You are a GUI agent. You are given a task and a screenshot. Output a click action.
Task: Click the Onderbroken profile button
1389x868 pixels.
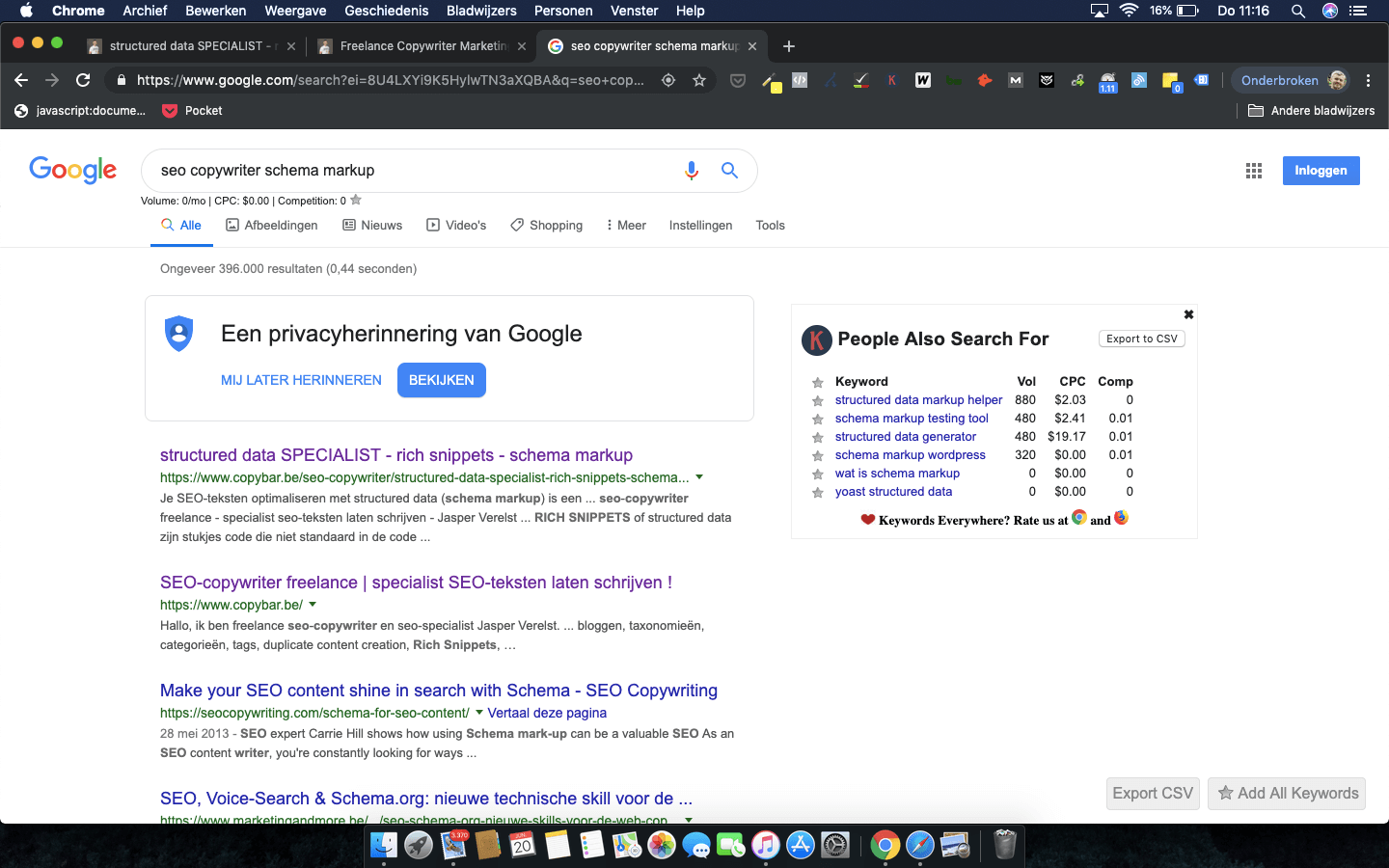tap(1293, 80)
